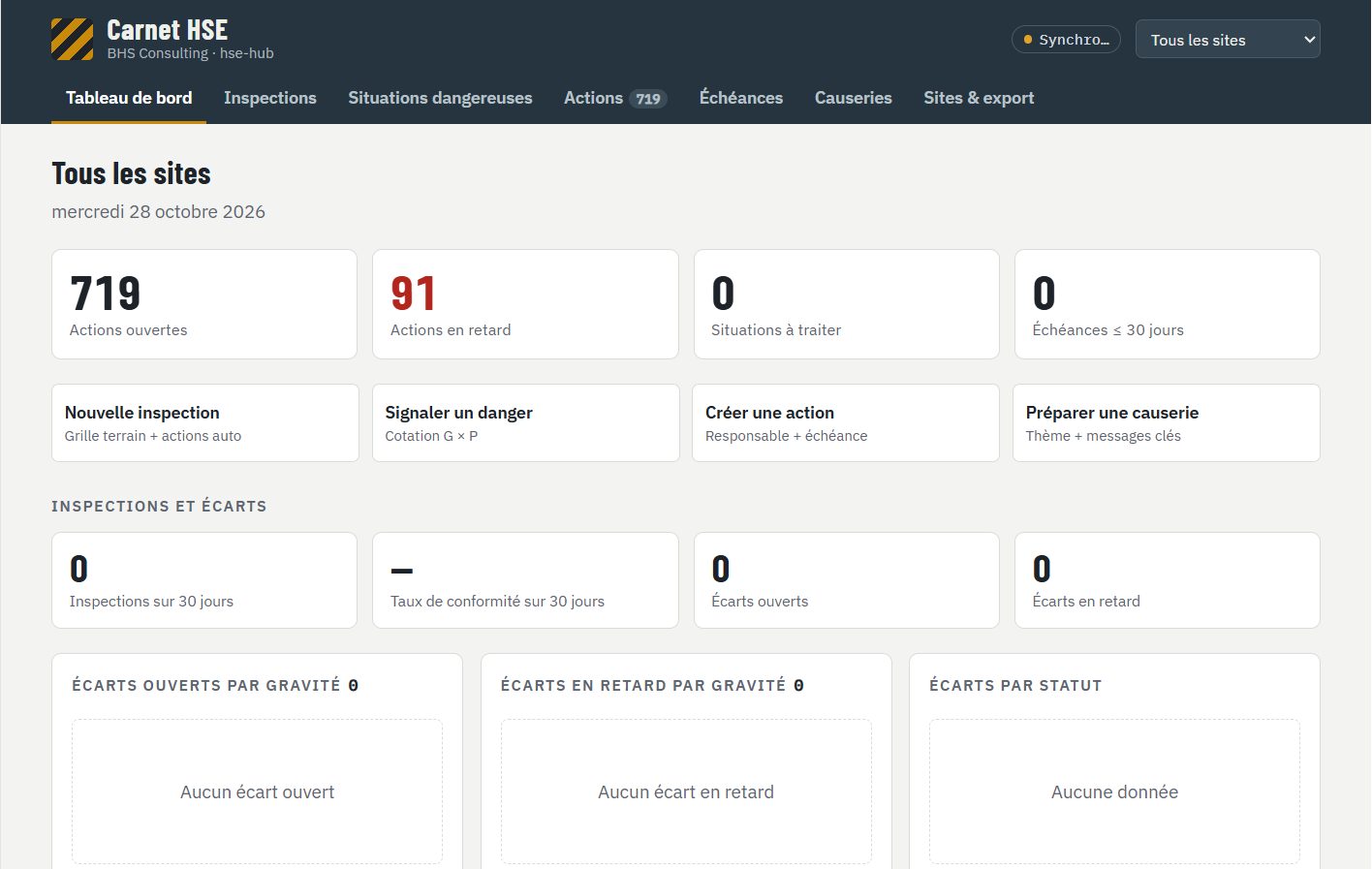
Task: Click Préparer une causerie shortcut
Action: tap(1167, 423)
